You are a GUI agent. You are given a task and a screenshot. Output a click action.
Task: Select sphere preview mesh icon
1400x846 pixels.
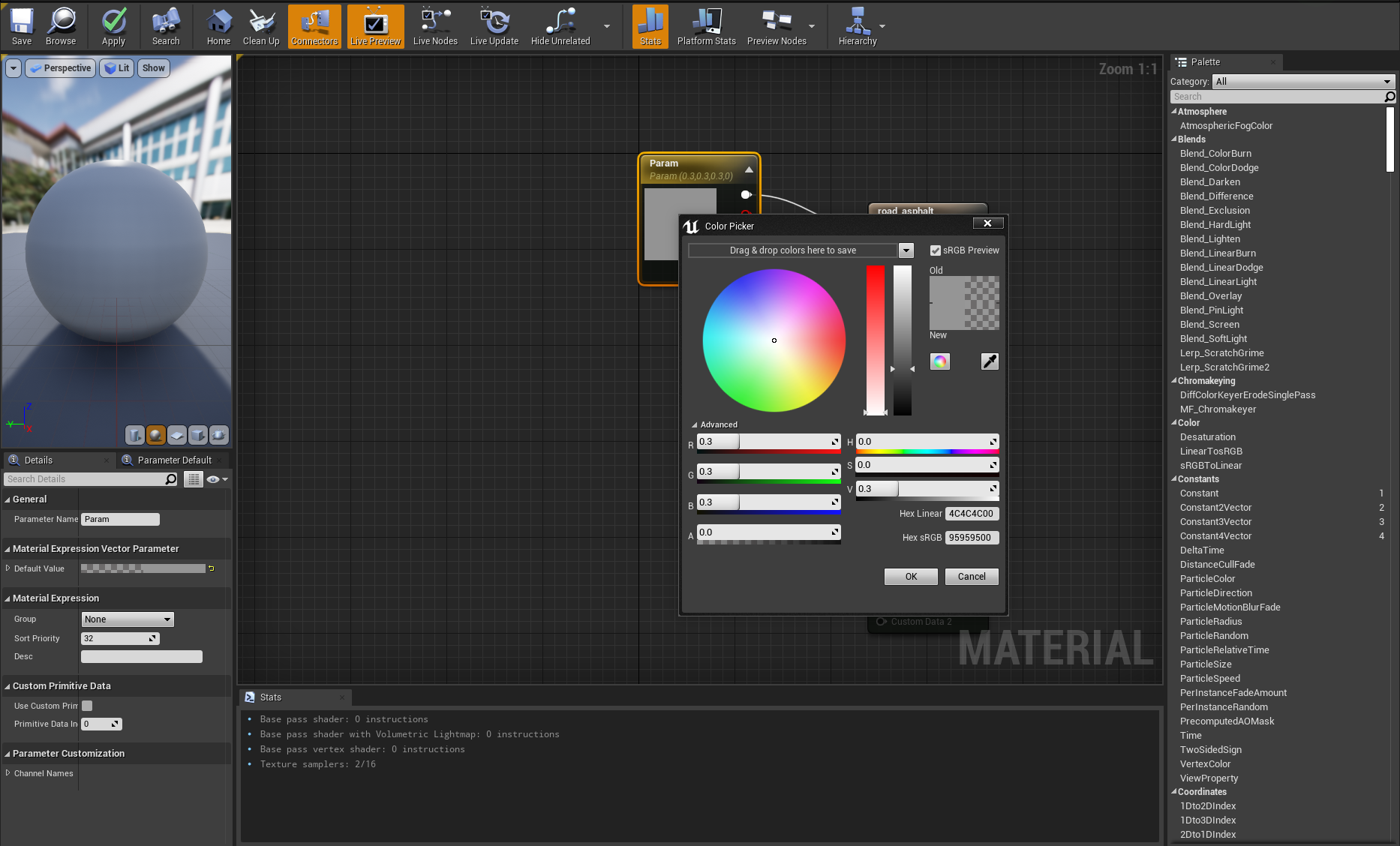pos(156,435)
